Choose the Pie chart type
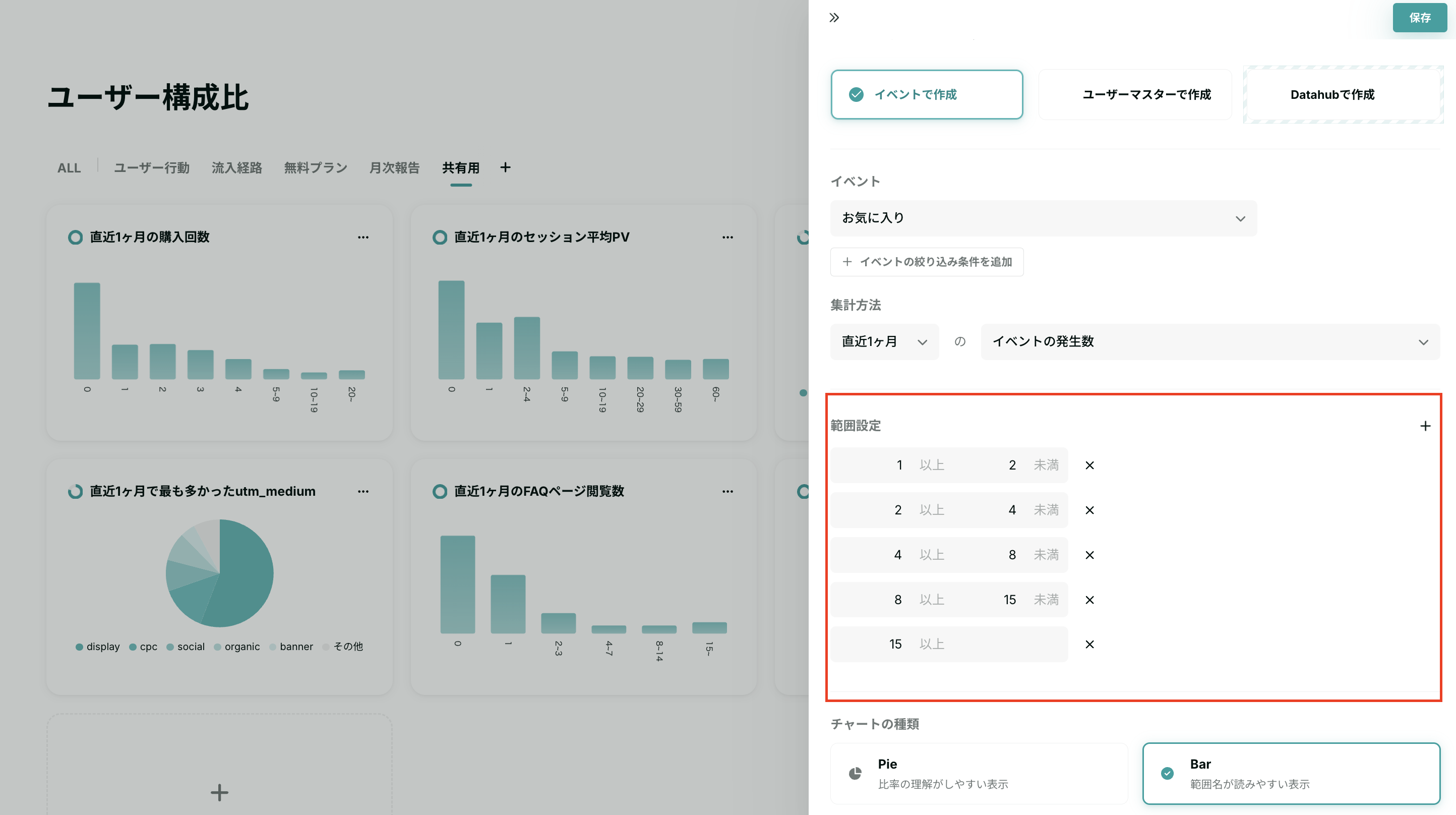The height and width of the screenshot is (815, 1456). pyautogui.click(x=979, y=773)
